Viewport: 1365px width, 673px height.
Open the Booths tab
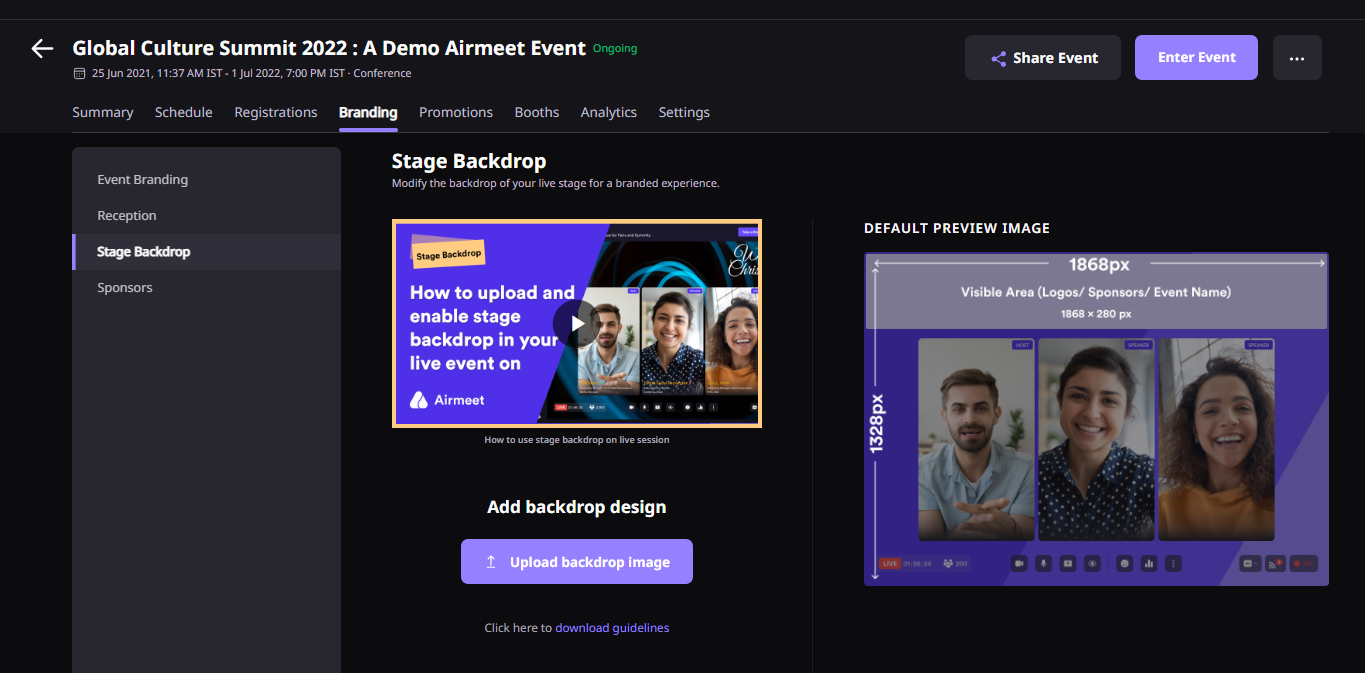point(537,112)
